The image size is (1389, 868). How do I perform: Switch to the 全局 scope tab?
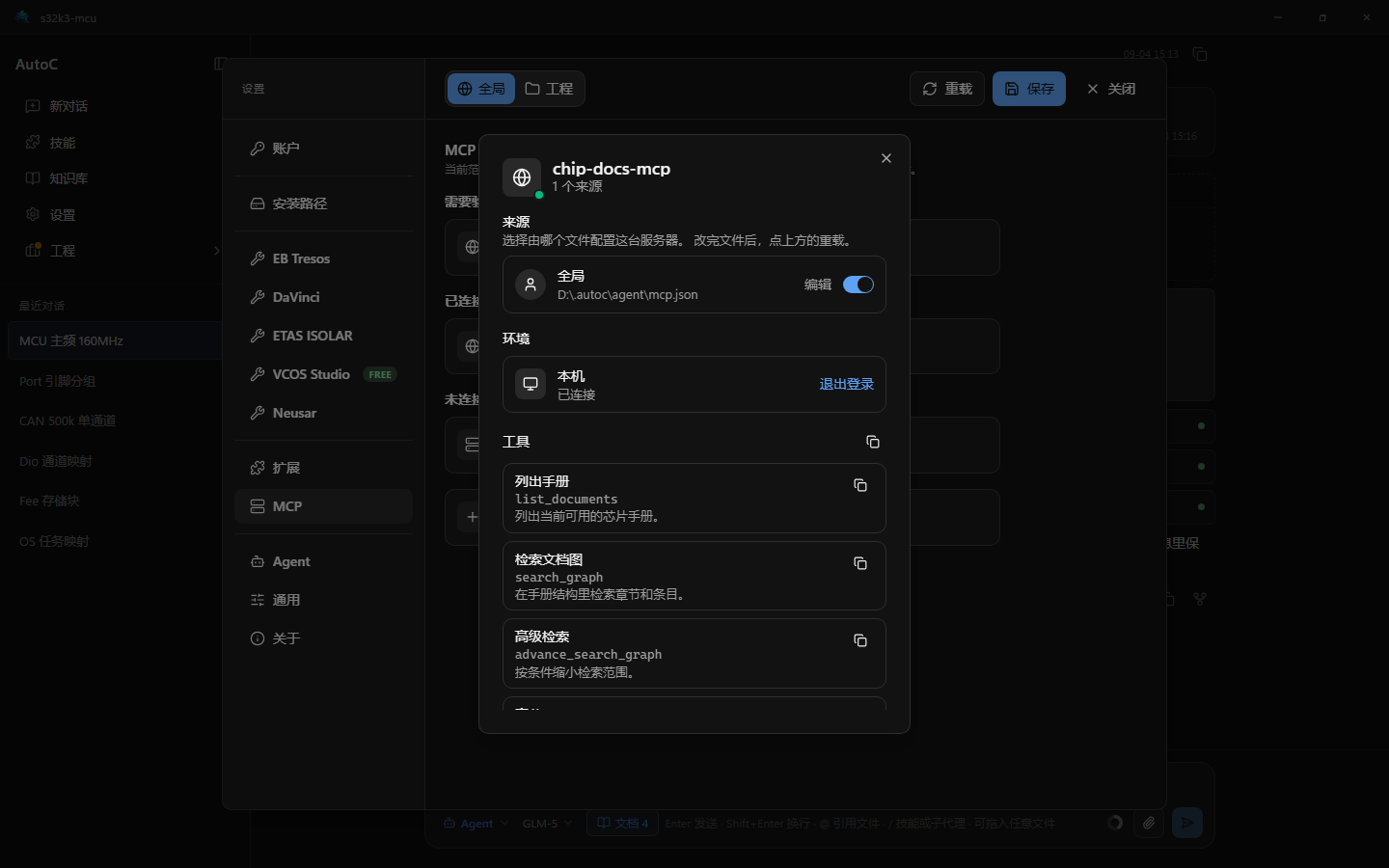coord(481,89)
